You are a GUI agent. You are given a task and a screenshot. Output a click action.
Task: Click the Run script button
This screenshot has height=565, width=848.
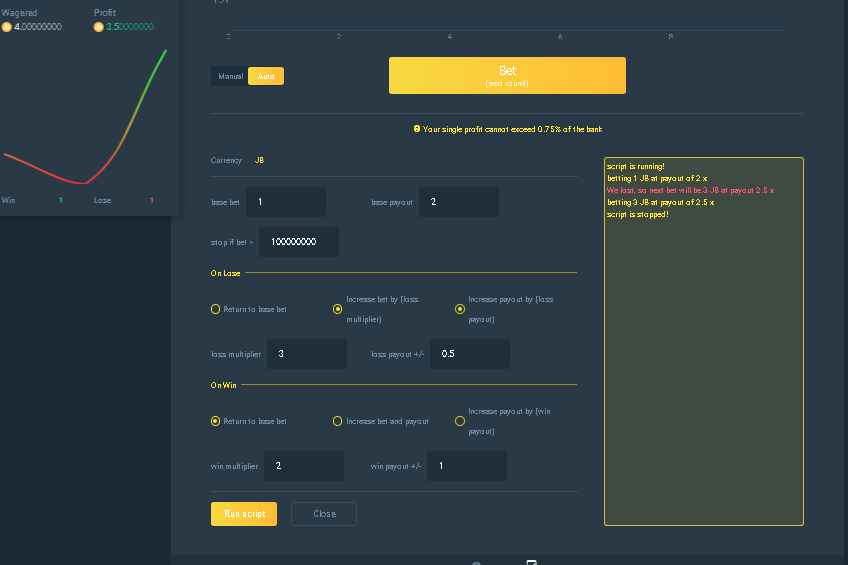(244, 514)
